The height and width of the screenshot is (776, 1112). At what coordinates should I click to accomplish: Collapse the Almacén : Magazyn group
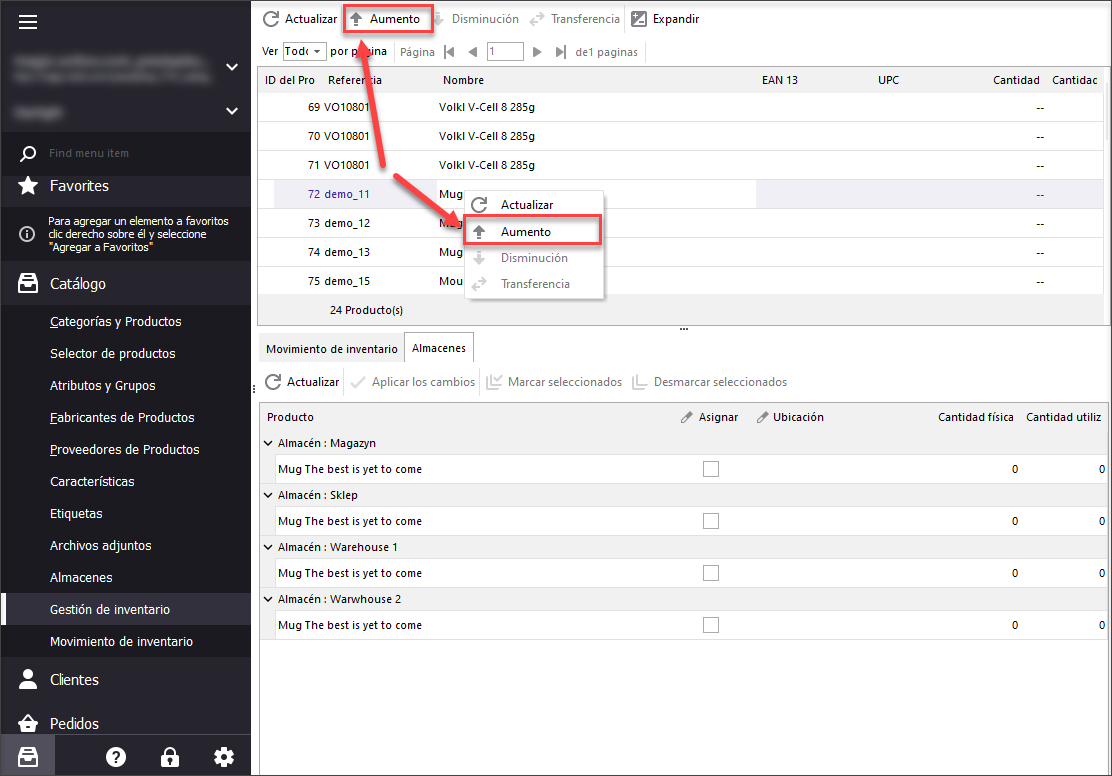(x=268, y=443)
